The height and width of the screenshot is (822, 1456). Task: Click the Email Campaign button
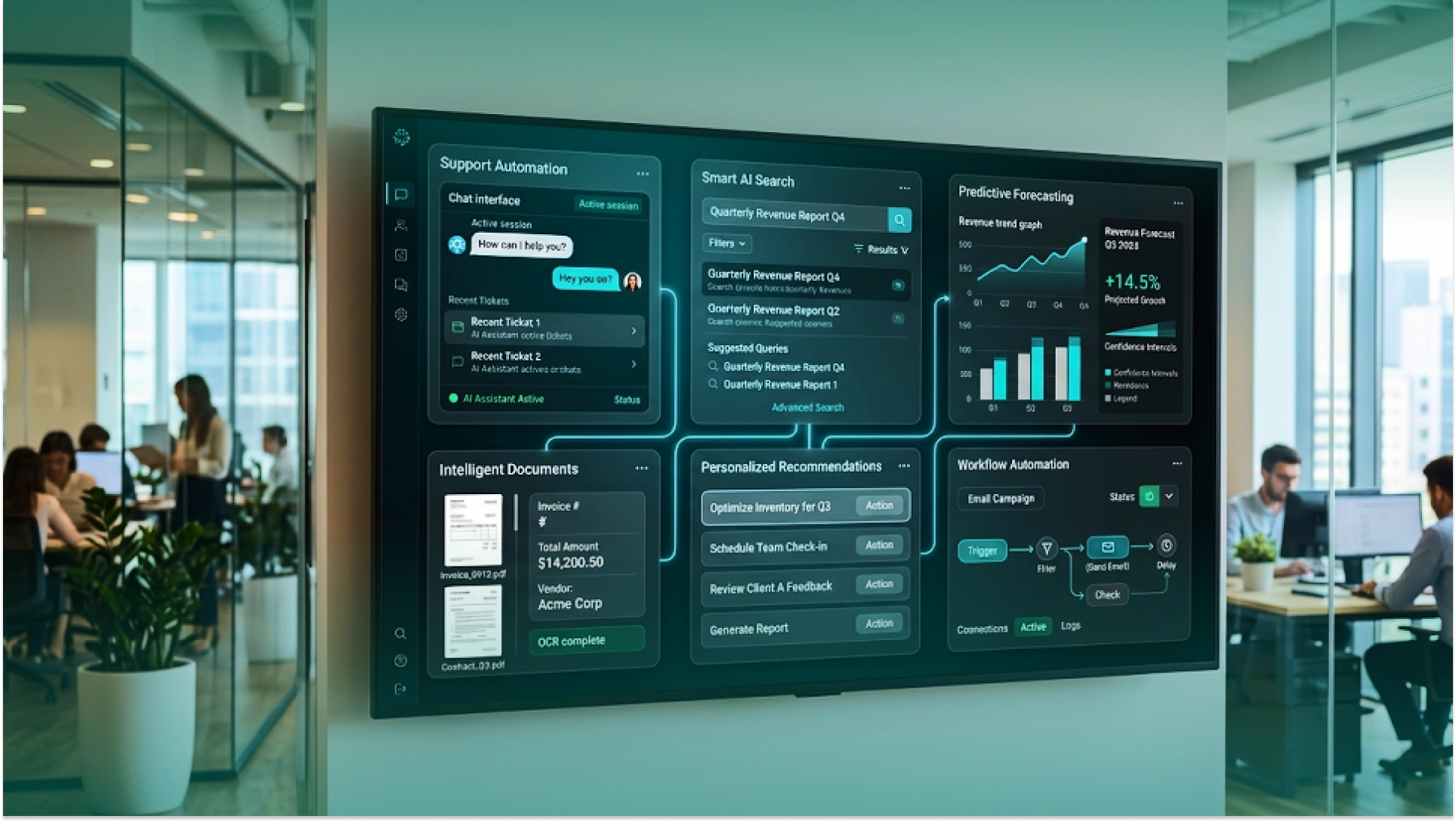[x=1001, y=499]
